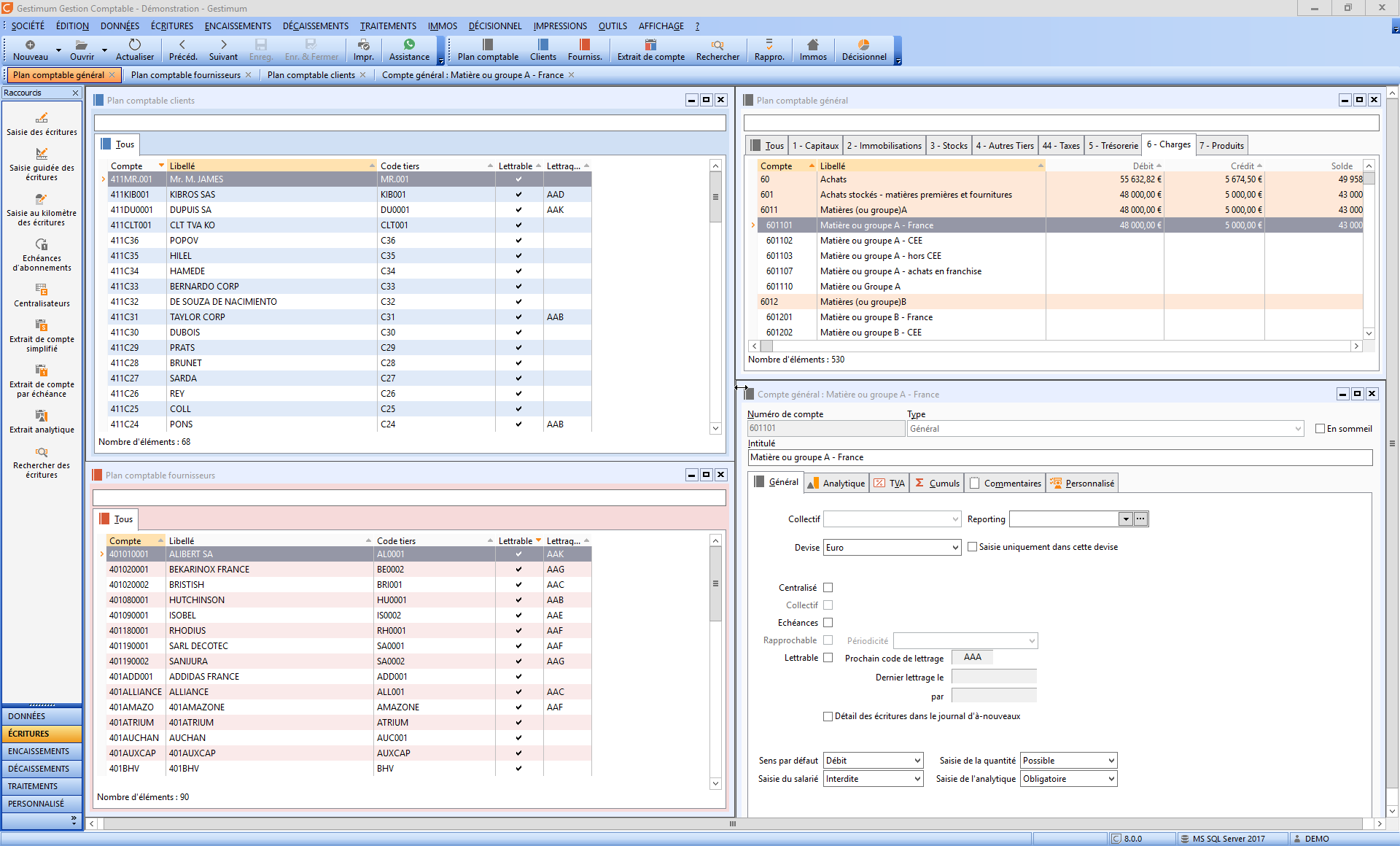This screenshot has height=846, width=1400.
Task: Open the Analytique tab in compte général
Action: tap(836, 483)
